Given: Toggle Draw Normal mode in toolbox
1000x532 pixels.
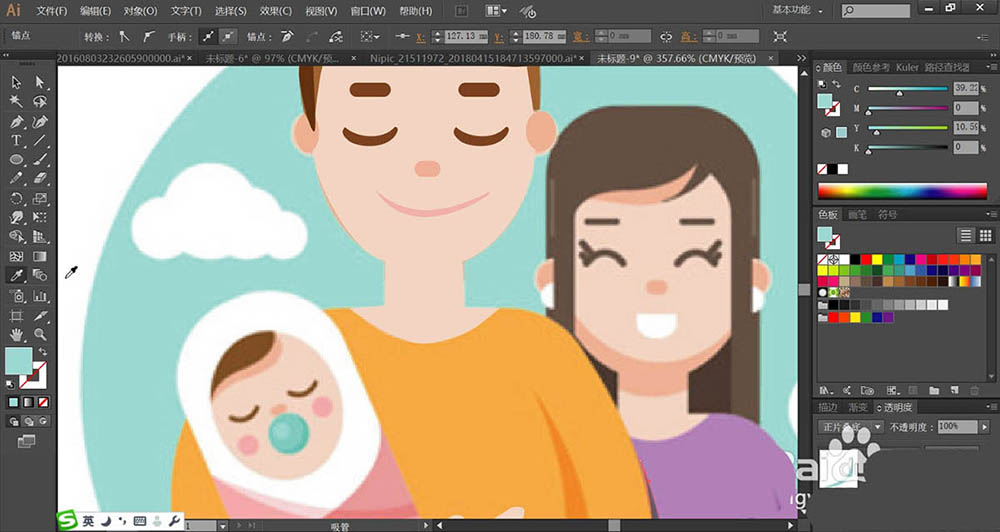Looking at the screenshot, I should [x=14, y=421].
